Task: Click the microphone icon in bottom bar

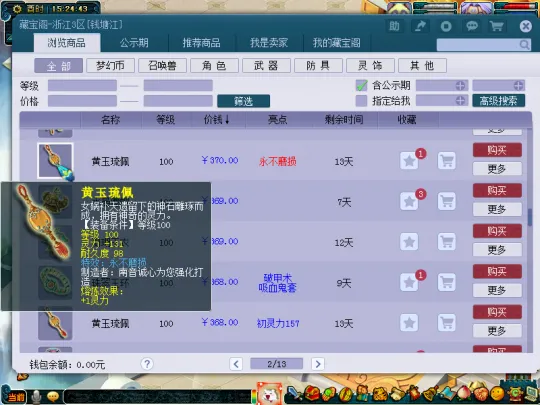Action: 36,397
